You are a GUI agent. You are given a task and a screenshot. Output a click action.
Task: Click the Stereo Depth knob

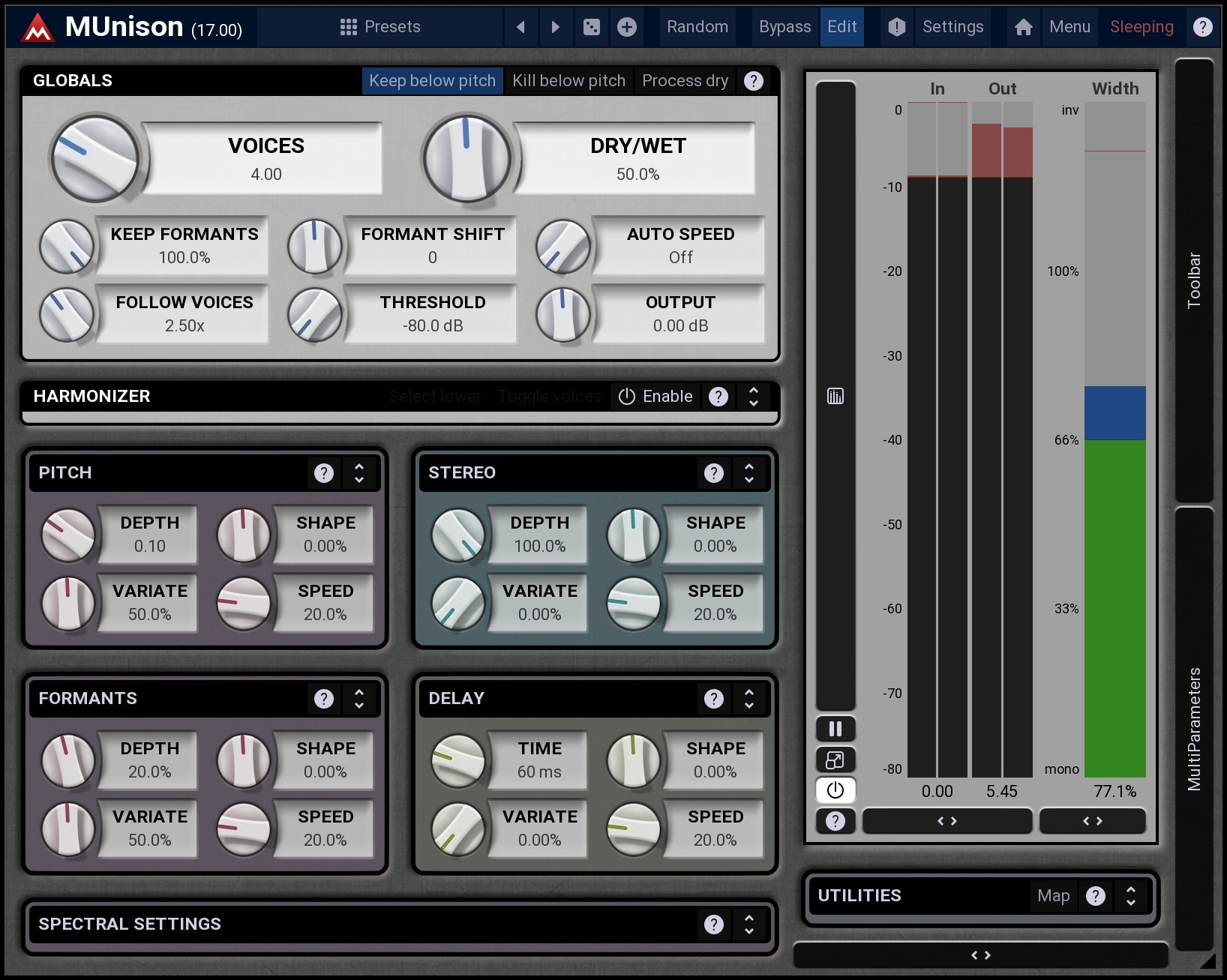pyautogui.click(x=457, y=535)
